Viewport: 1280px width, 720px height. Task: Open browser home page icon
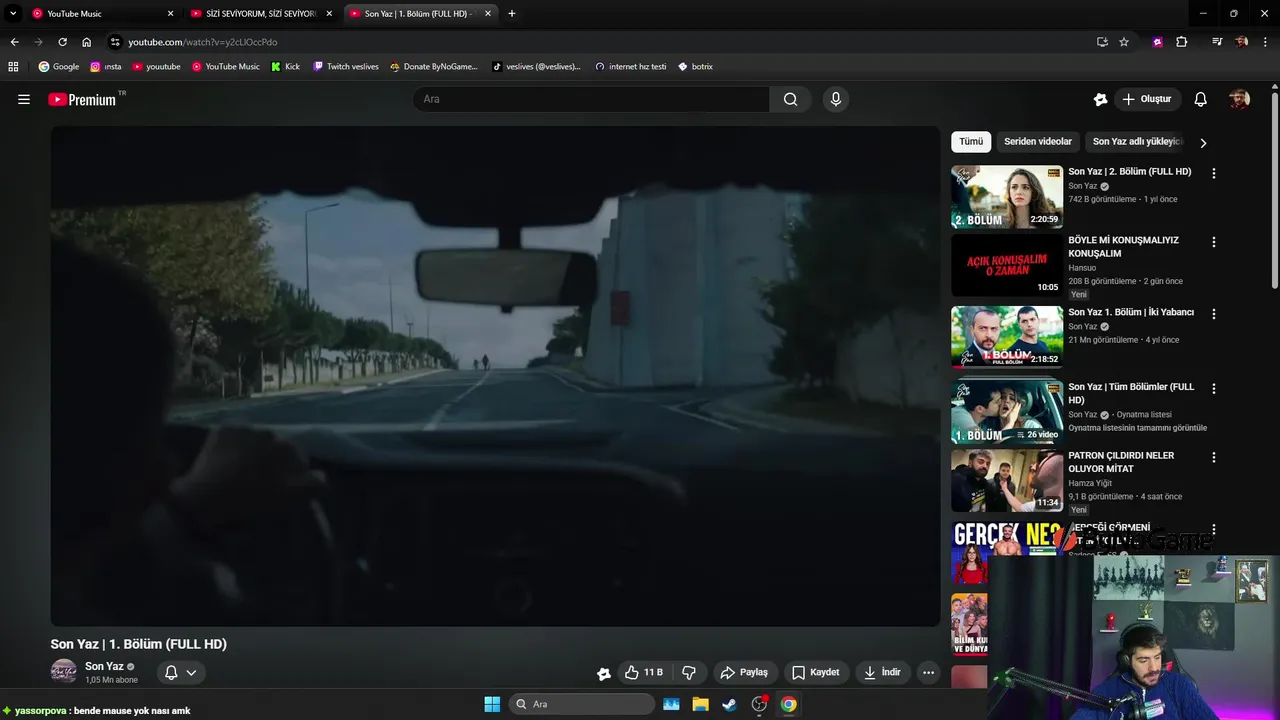coord(86,42)
